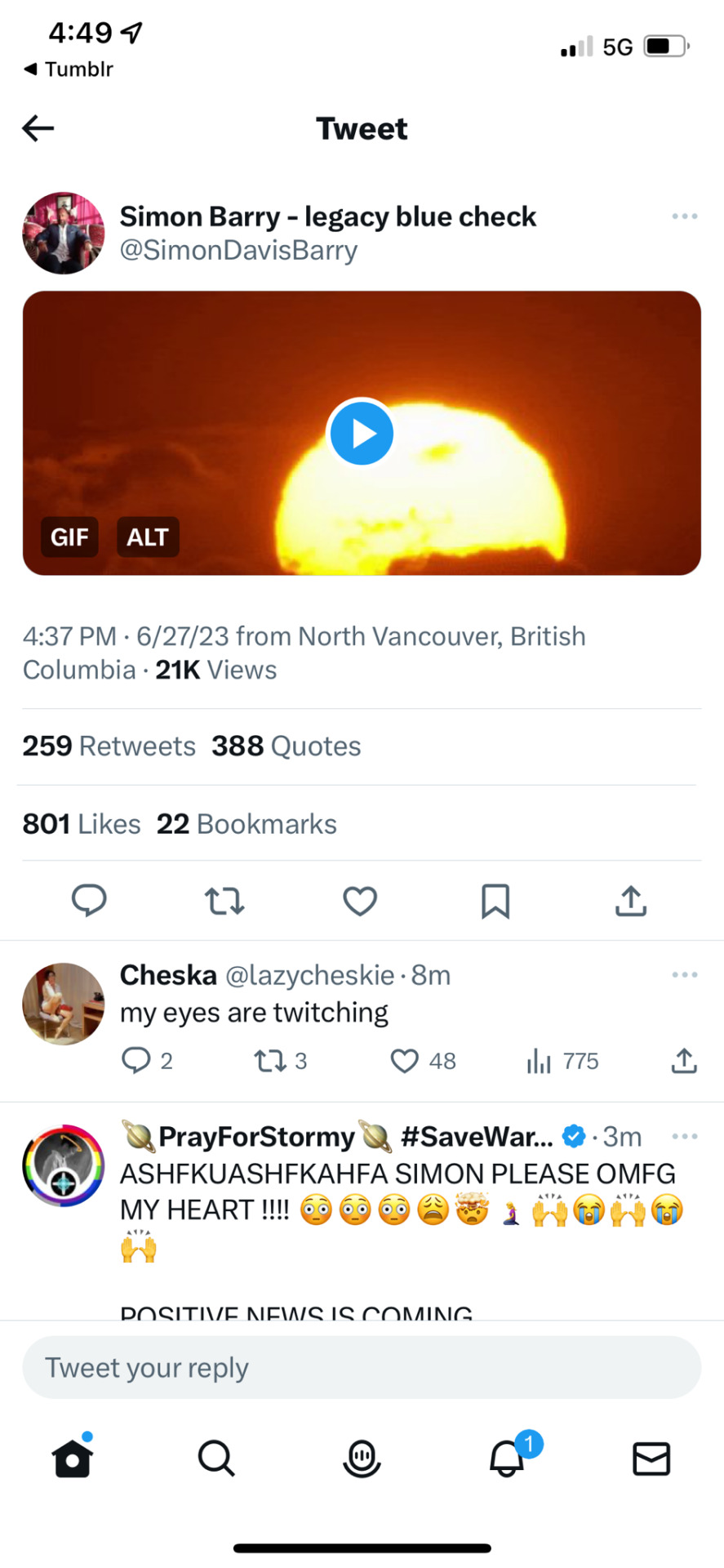Image resolution: width=724 pixels, height=1568 pixels.
Task: Open more options on Simon Barry's tweet
Action: [684, 216]
